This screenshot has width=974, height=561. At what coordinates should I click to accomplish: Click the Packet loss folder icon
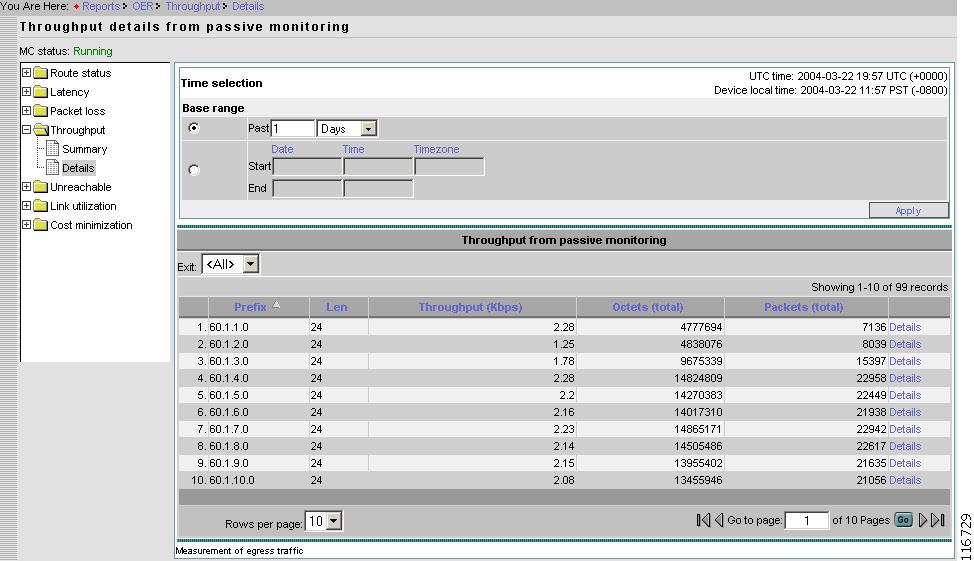click(x=41, y=111)
